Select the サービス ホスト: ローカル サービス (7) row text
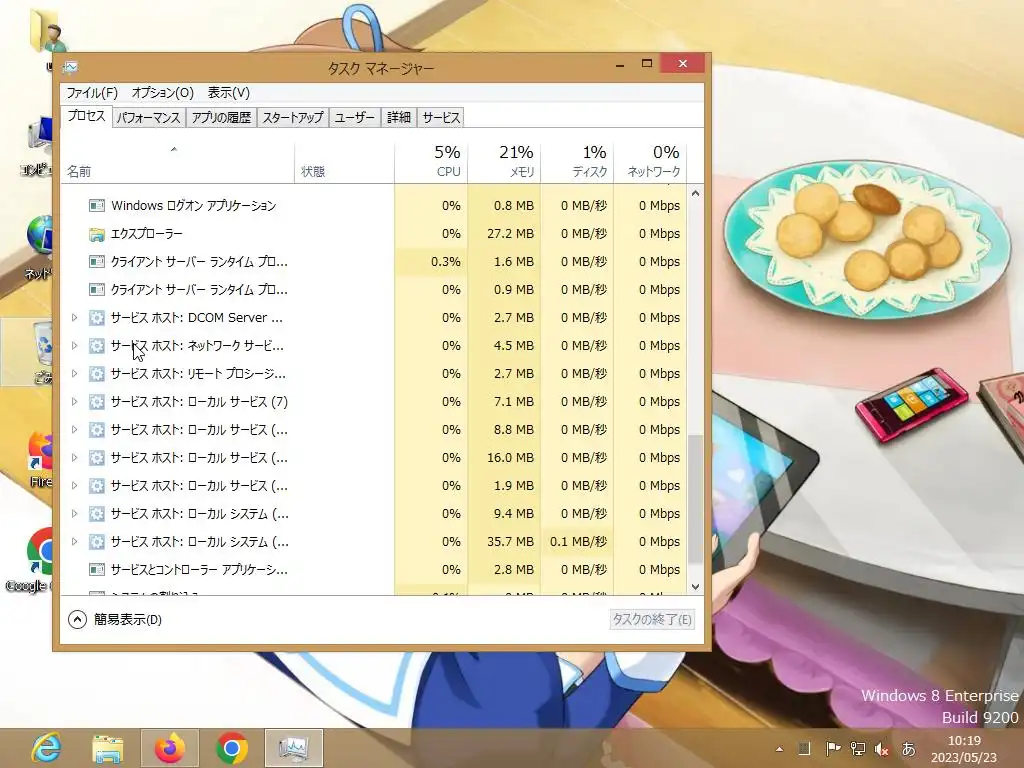 [x=199, y=402]
